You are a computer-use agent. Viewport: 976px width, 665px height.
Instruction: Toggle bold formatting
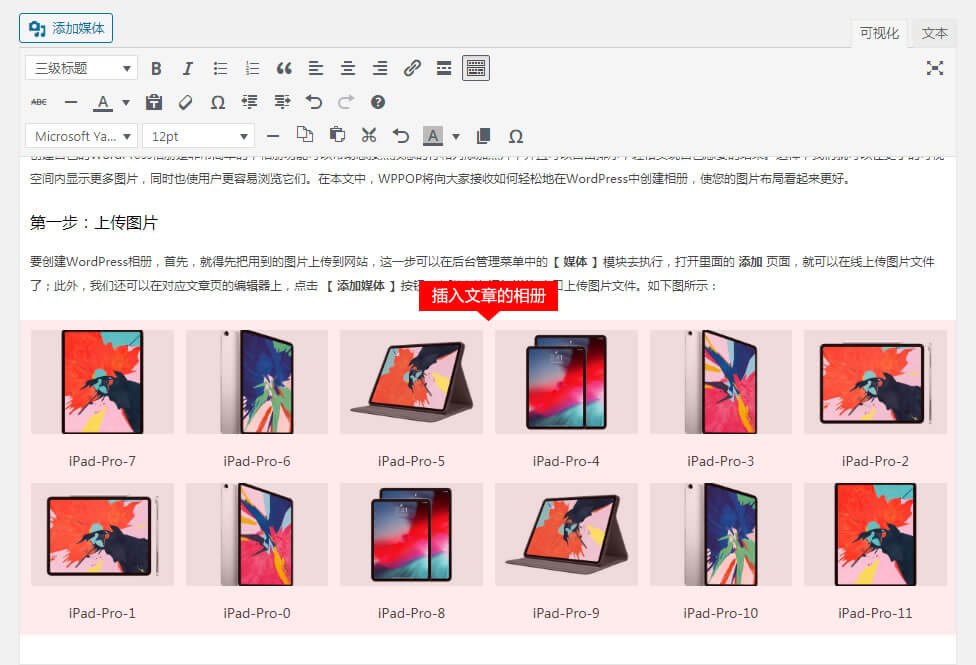[156, 68]
